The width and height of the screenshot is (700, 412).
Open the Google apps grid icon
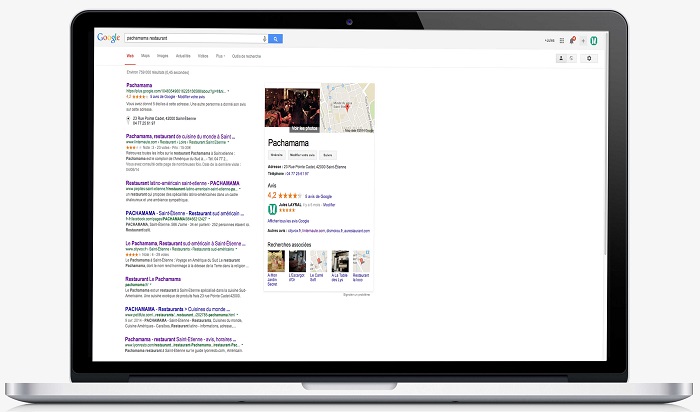(x=563, y=39)
